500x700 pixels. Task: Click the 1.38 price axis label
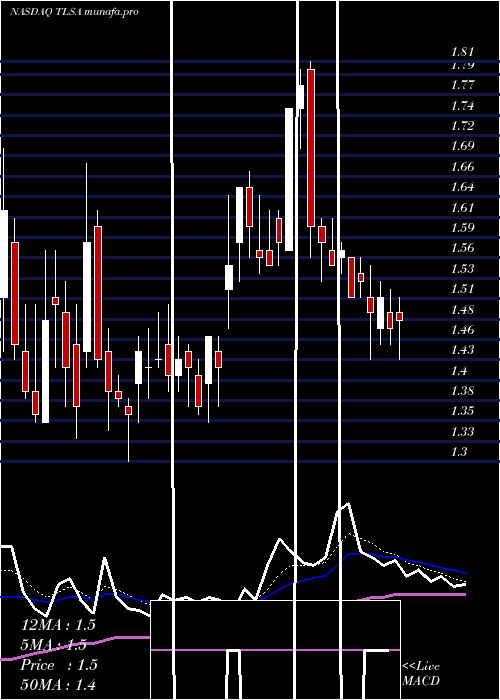[462, 391]
